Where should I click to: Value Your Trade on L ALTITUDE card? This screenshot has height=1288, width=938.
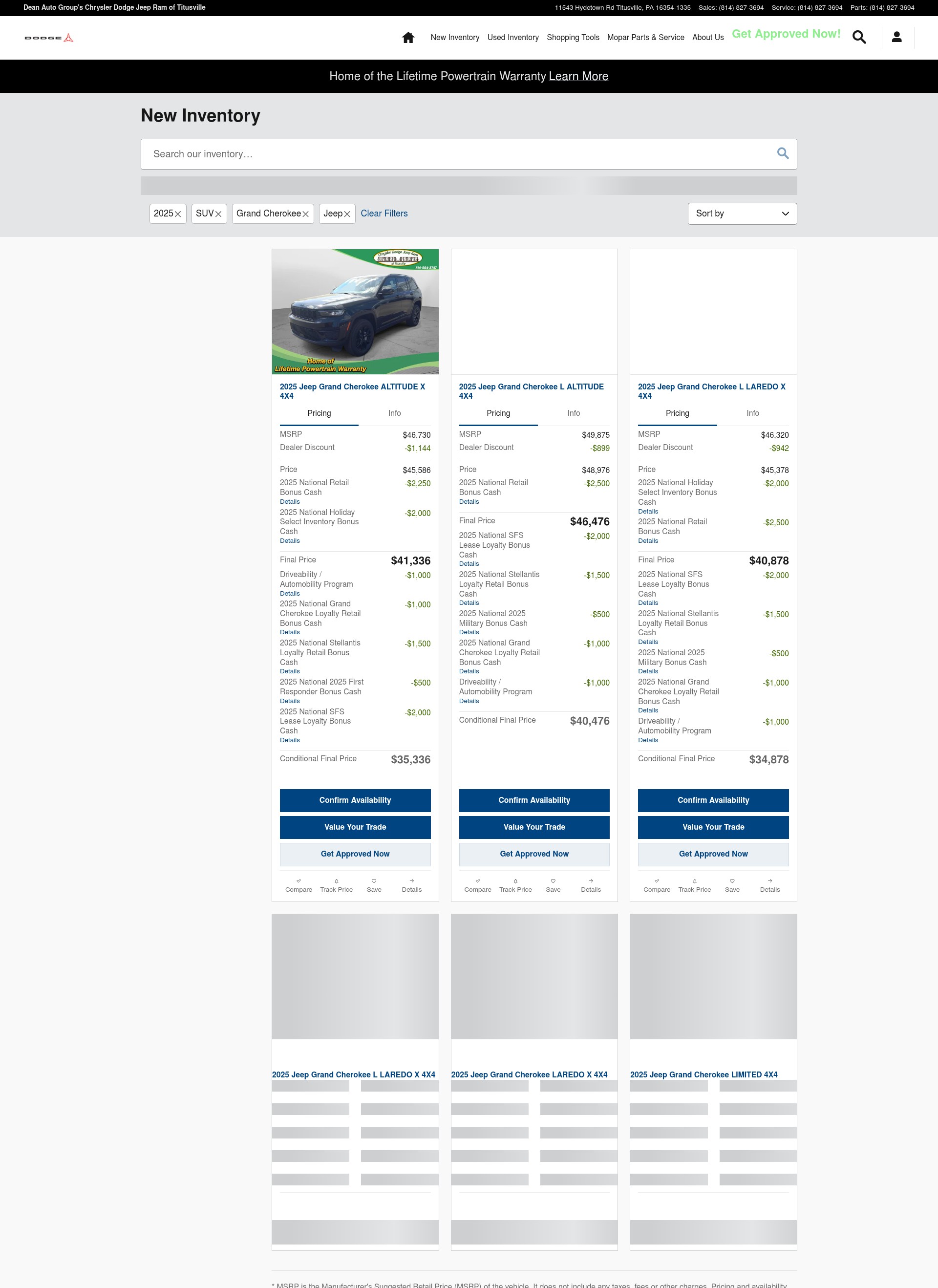[534, 827]
